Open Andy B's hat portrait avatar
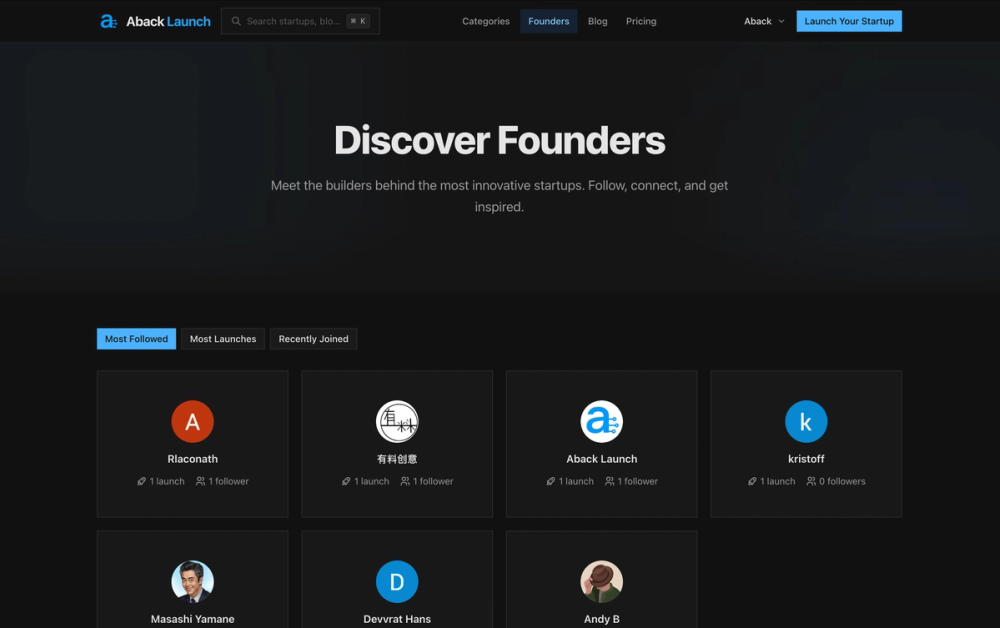 click(x=601, y=581)
